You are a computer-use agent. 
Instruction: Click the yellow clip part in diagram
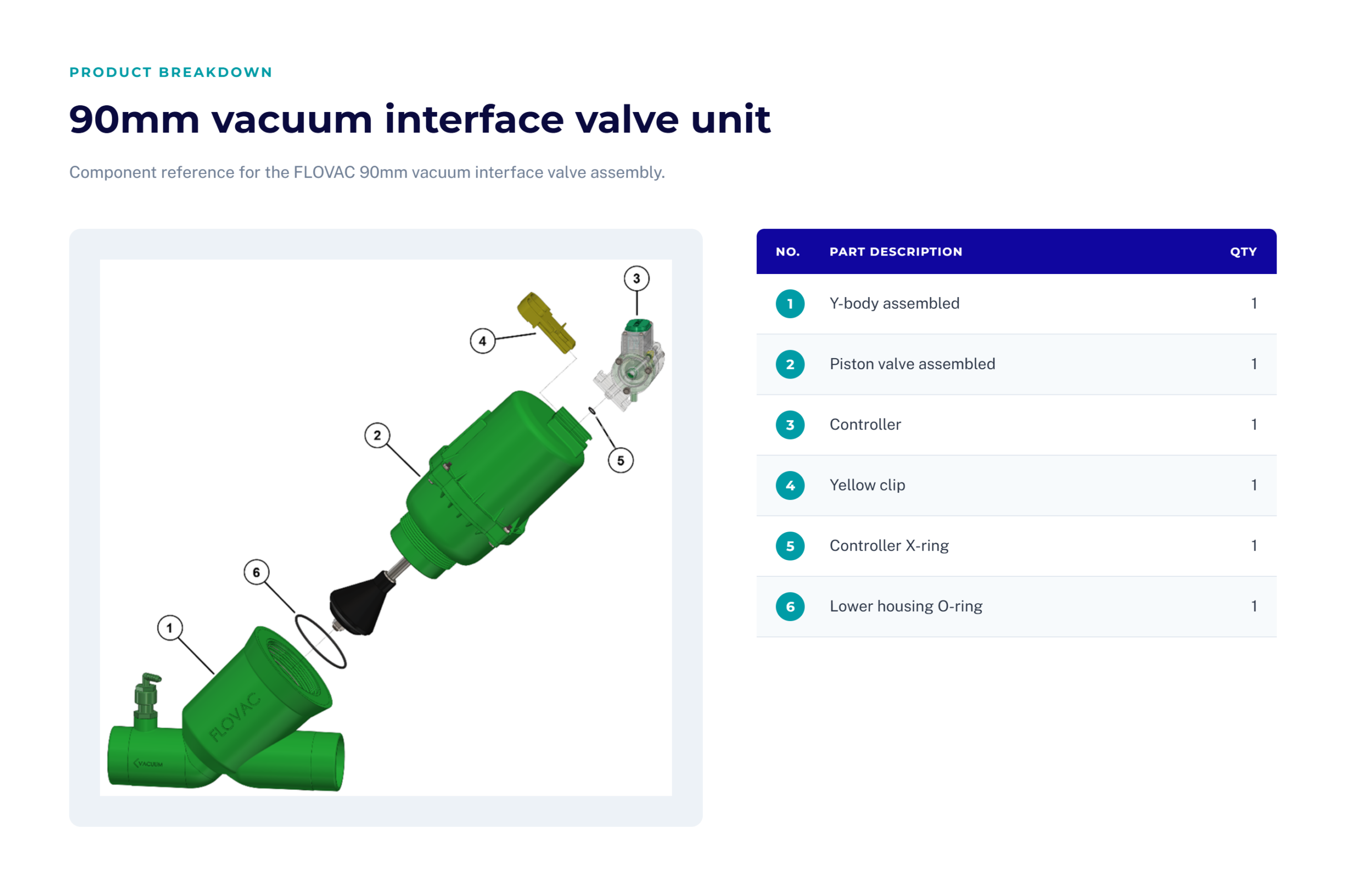(x=546, y=322)
